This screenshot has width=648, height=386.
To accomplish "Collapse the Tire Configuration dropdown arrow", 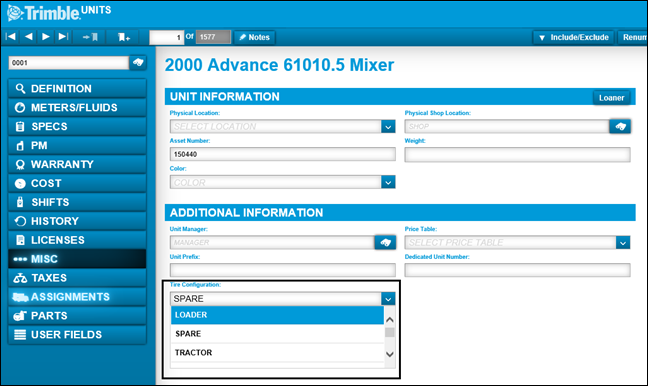I will [388, 298].
